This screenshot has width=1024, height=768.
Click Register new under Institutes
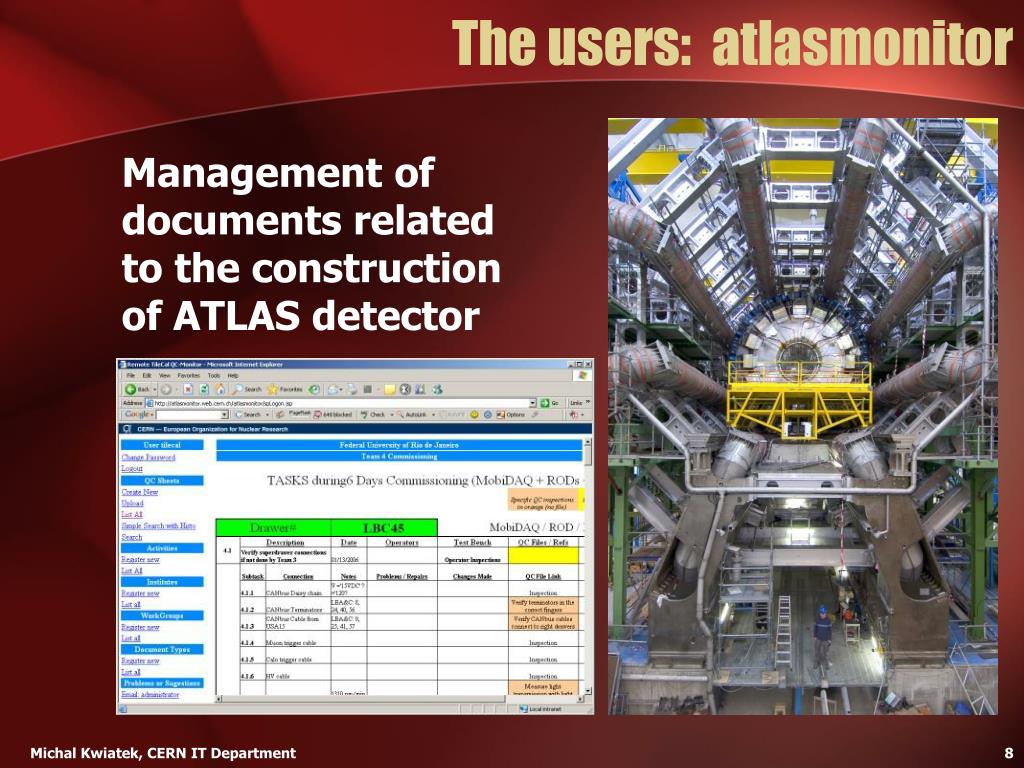140,593
